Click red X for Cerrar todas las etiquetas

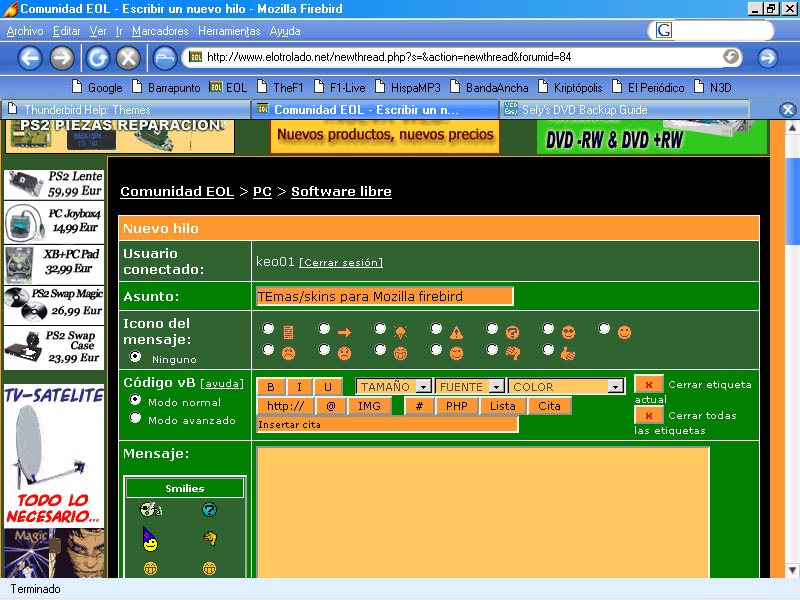tap(648, 415)
